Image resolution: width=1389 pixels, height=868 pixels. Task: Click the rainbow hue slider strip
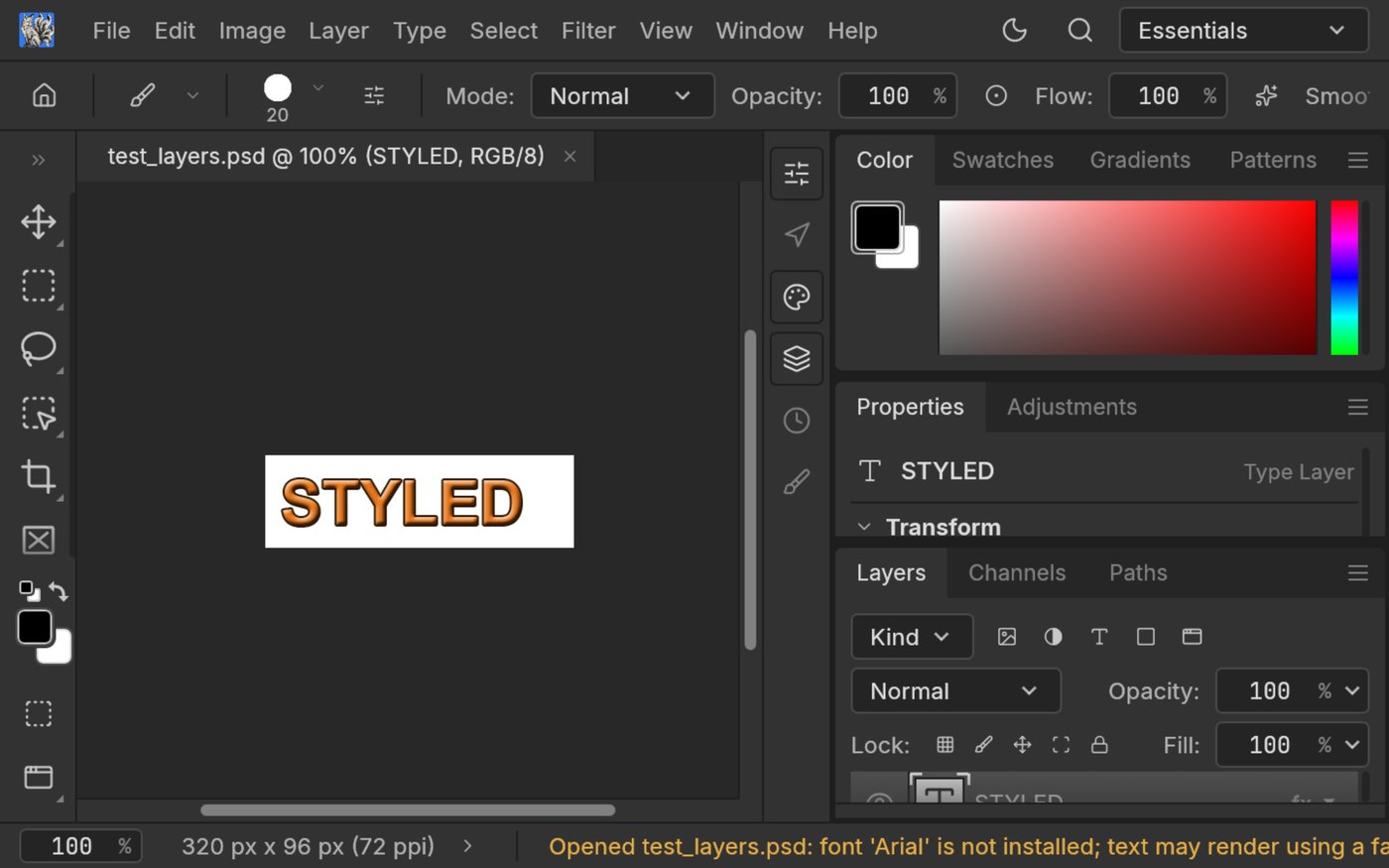coord(1344,278)
